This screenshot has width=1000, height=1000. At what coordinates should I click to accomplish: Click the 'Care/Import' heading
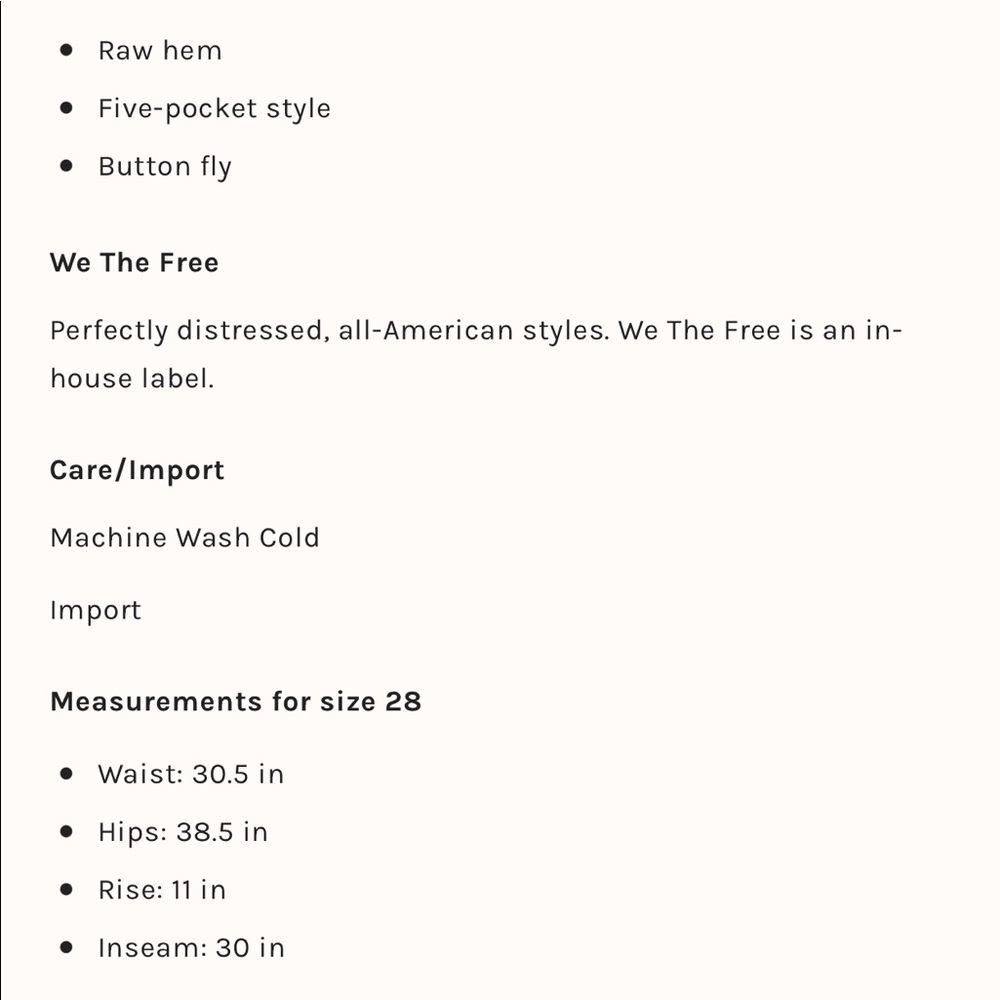(137, 471)
